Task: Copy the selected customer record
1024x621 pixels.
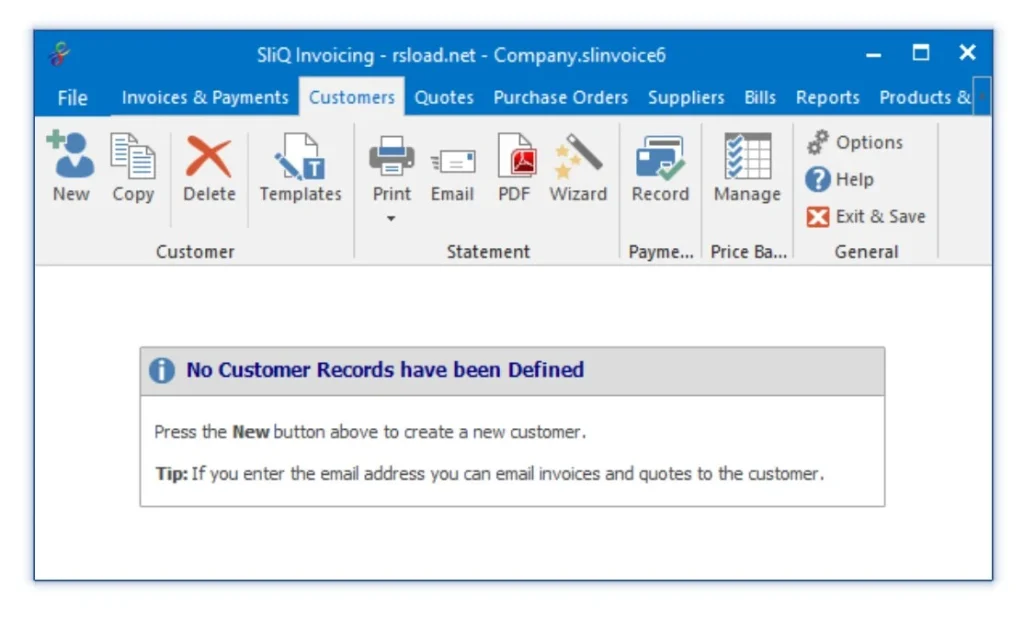Action: tap(132, 158)
